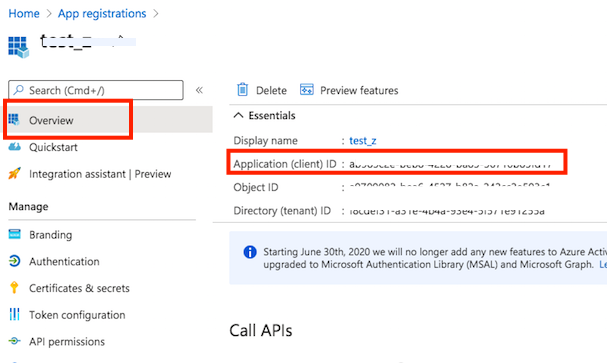This screenshot has height=363, width=607.
Task: Click Delete in the toolbar
Action: coord(271,91)
